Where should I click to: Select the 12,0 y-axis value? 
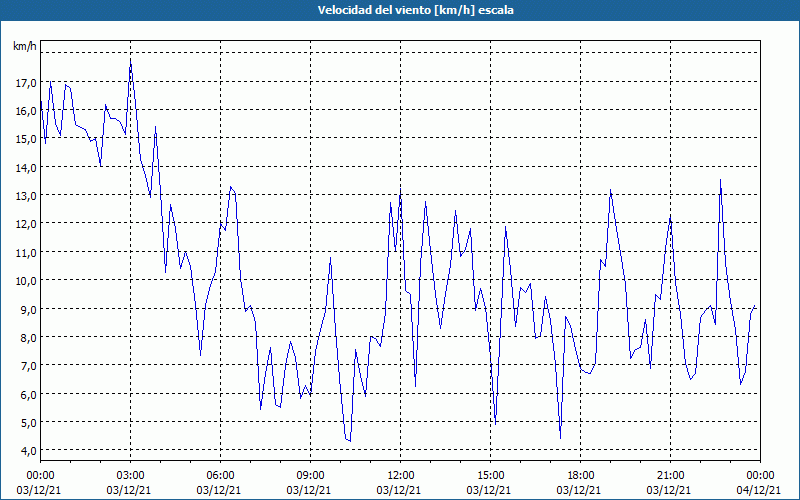pyautogui.click(x=26, y=224)
